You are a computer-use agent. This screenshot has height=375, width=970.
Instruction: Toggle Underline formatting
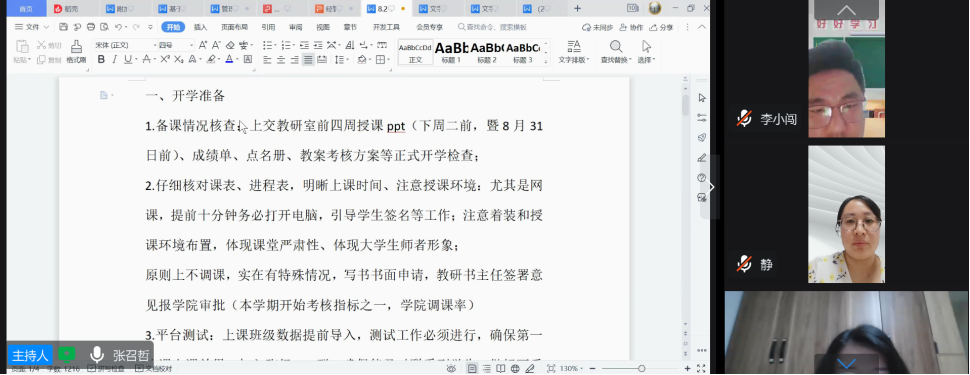pyautogui.click(x=127, y=59)
